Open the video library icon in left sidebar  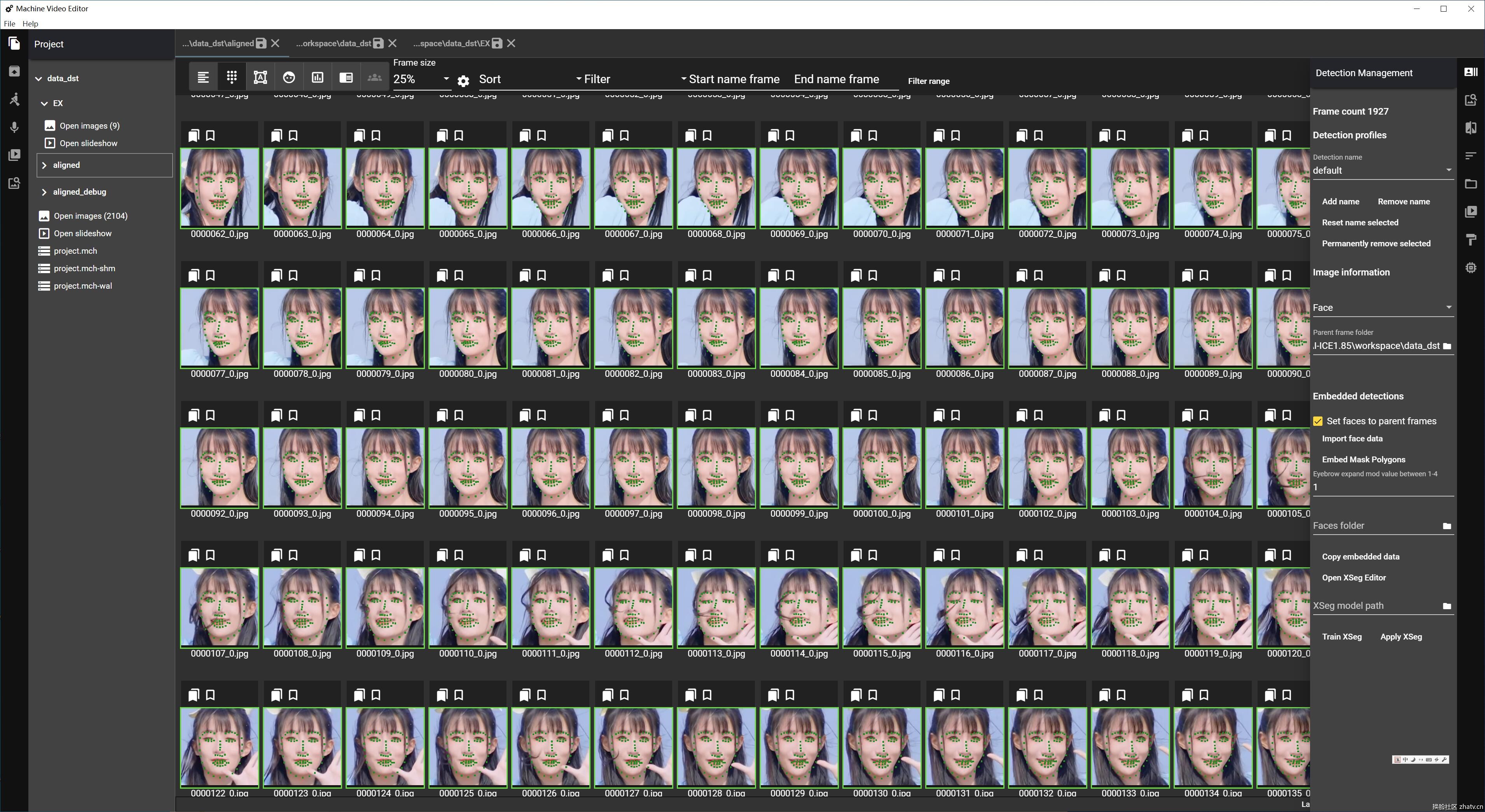point(14,155)
